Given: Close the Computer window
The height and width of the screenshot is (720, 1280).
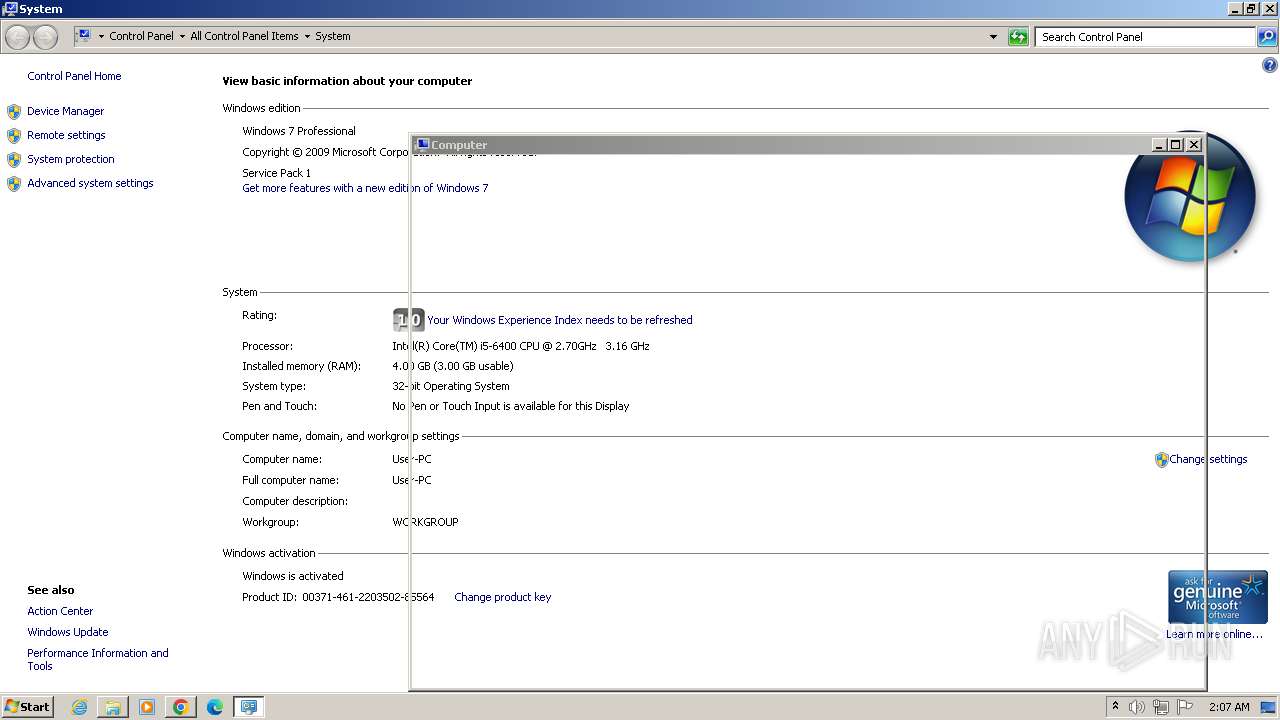Looking at the screenshot, I should [1193, 145].
